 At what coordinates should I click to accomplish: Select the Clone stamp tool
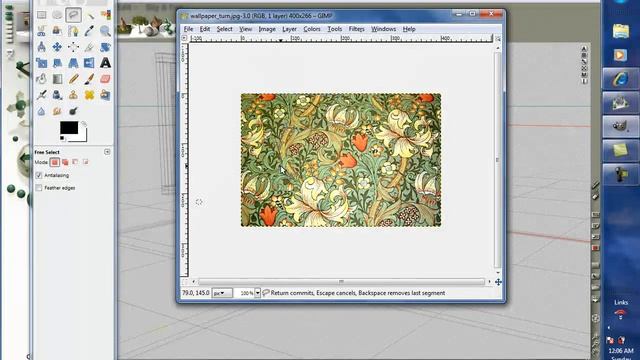point(73,95)
